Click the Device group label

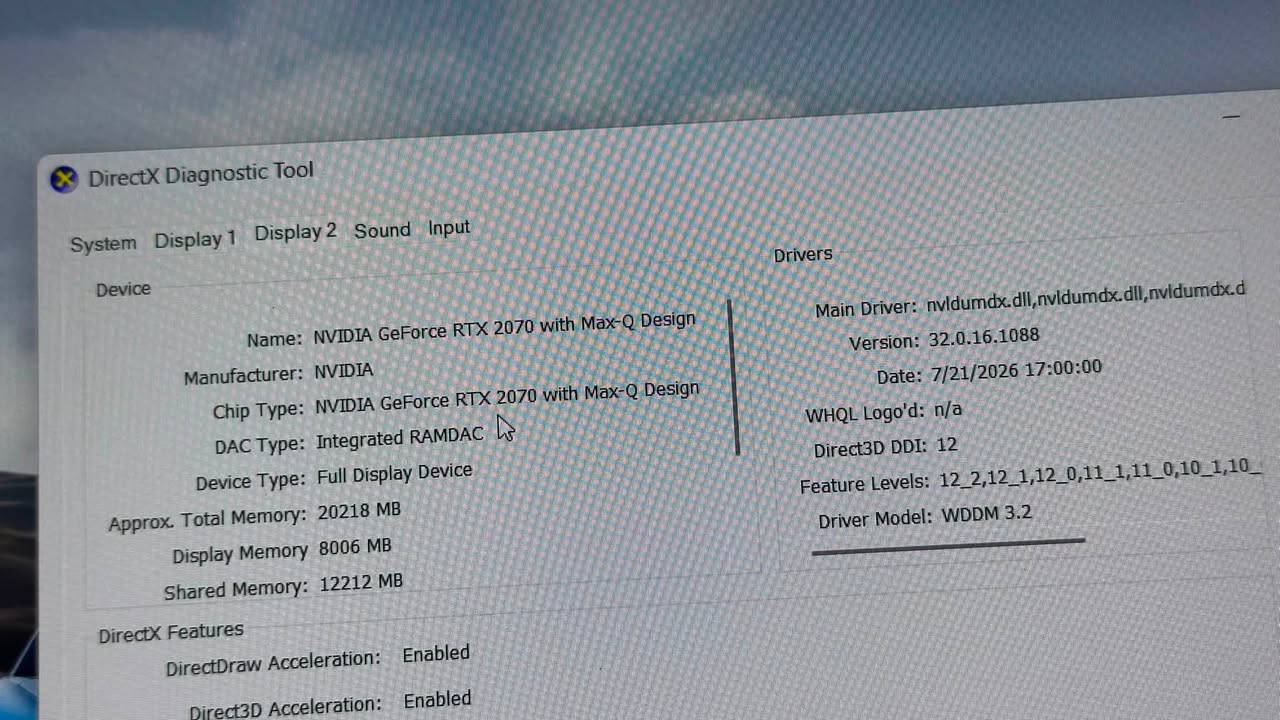123,289
